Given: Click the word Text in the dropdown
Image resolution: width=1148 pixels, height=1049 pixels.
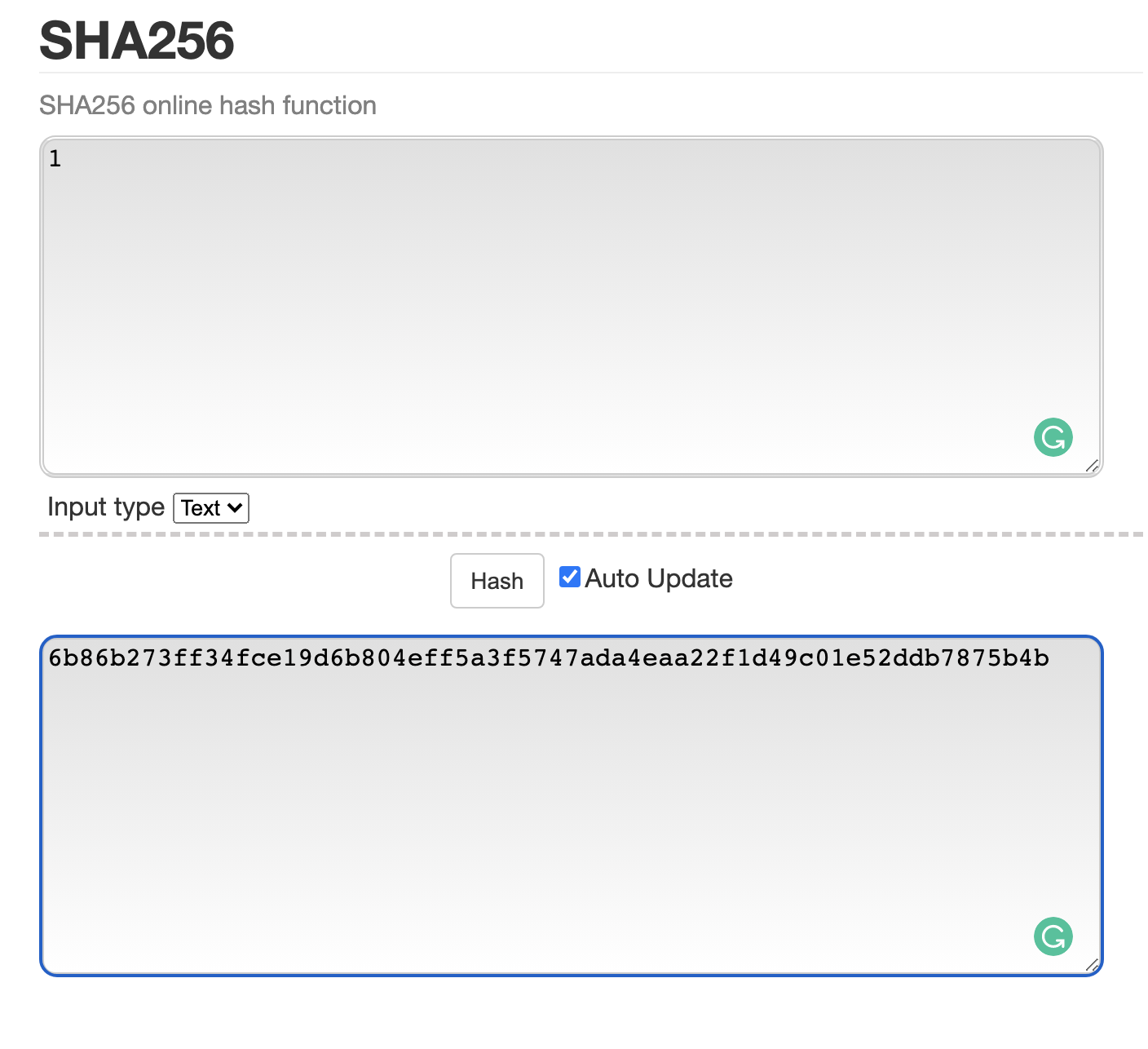Looking at the screenshot, I should click(x=201, y=508).
